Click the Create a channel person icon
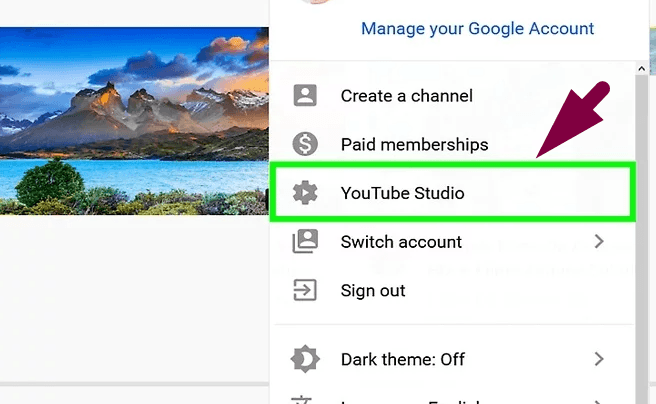This screenshot has width=656, height=404. [305, 96]
